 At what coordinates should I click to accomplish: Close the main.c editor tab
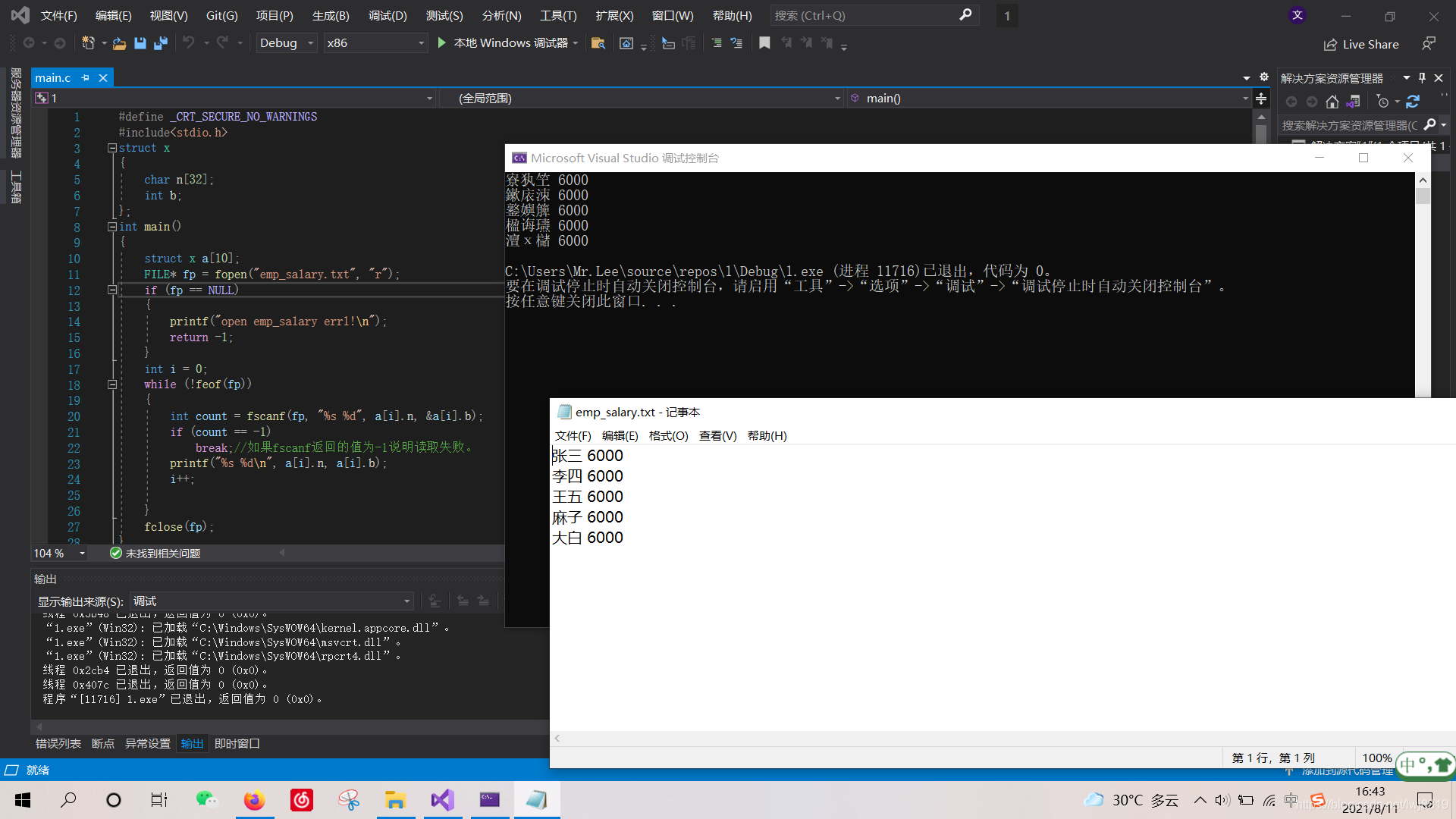pos(103,78)
